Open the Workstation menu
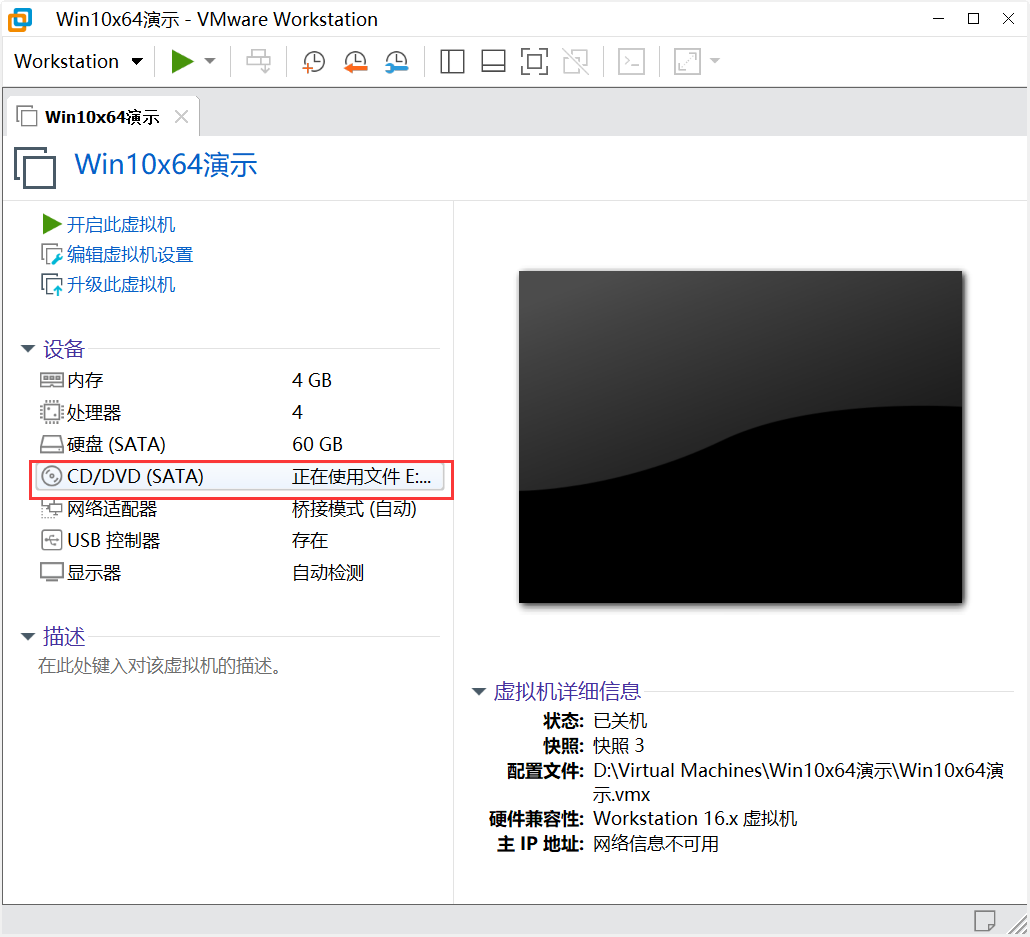Image resolution: width=1030 pixels, height=937 pixels. click(79, 62)
